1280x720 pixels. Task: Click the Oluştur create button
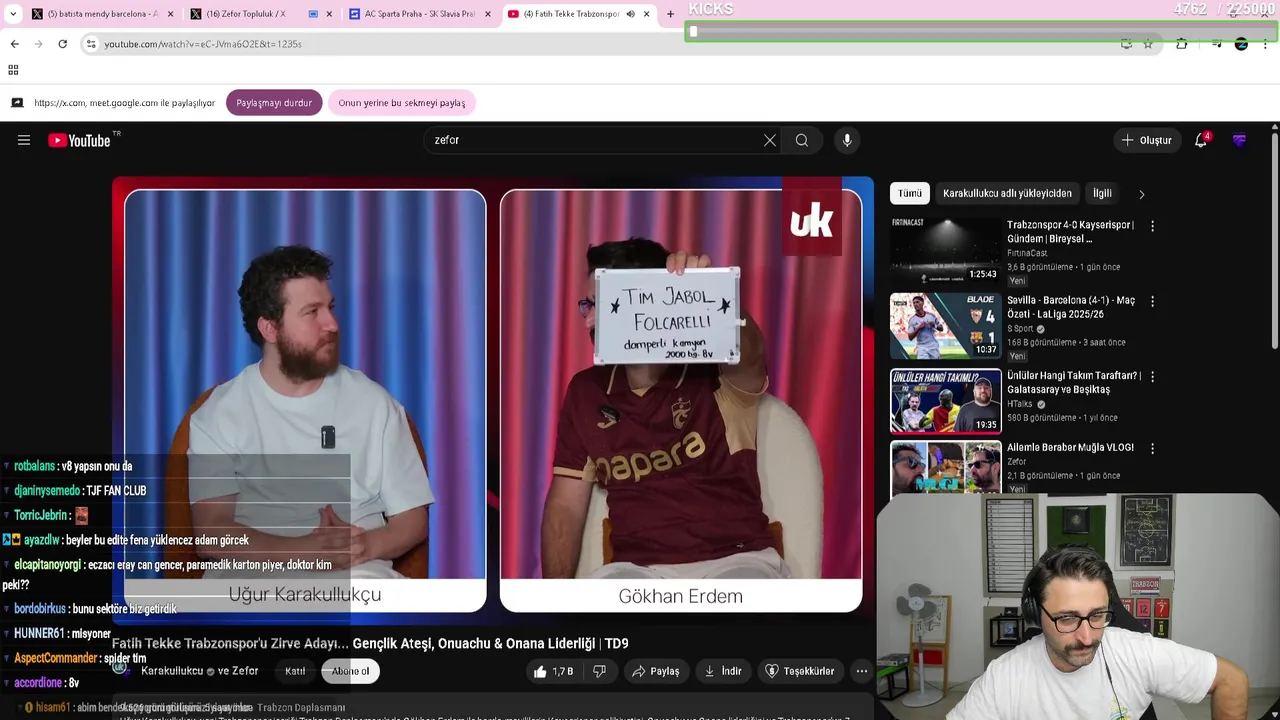pos(1146,140)
